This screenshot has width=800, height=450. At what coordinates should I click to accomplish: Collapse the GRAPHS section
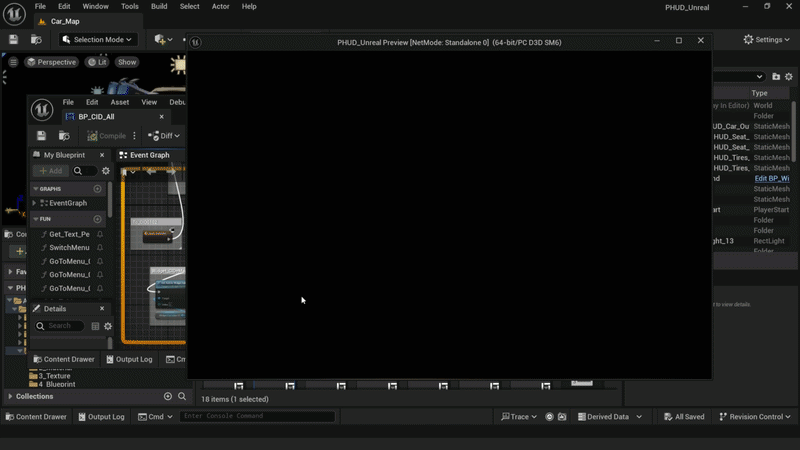click(x=36, y=189)
